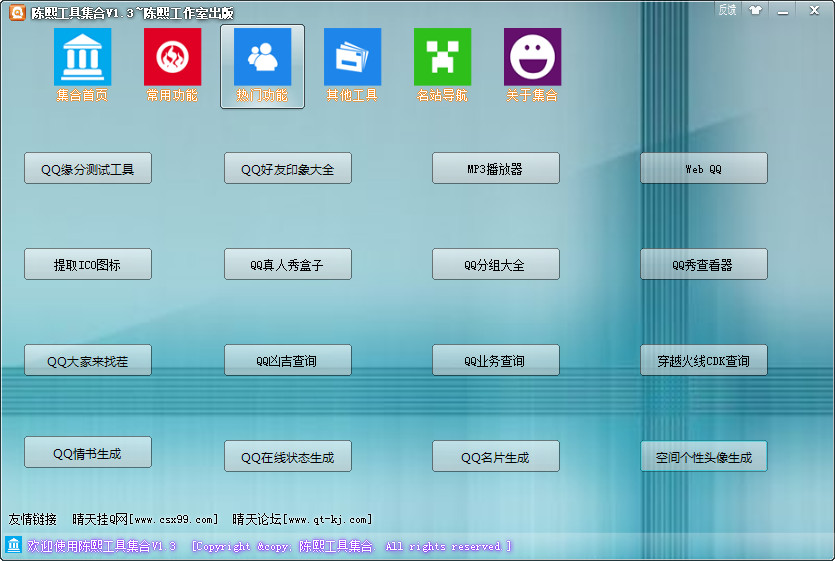Click the QQ凶吉查询 button
The width and height of the screenshot is (835, 561).
[x=288, y=361]
